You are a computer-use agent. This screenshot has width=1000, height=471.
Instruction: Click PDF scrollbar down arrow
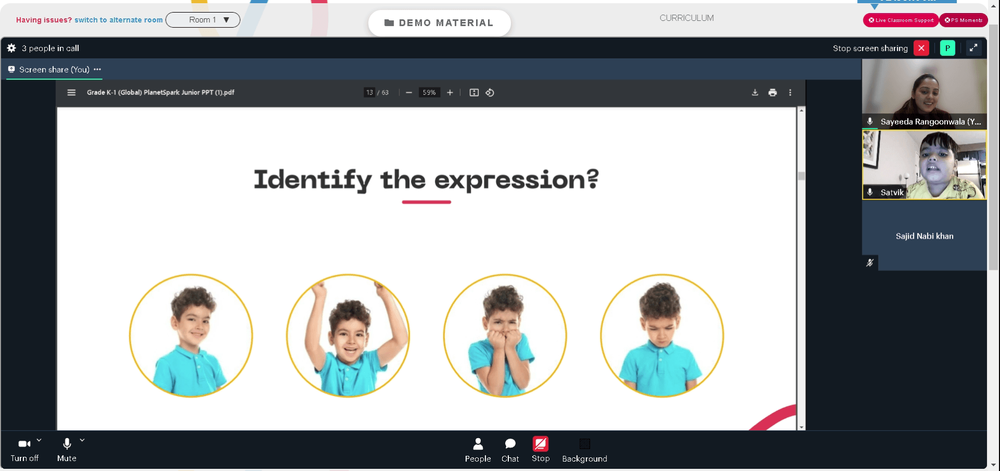pos(802,426)
